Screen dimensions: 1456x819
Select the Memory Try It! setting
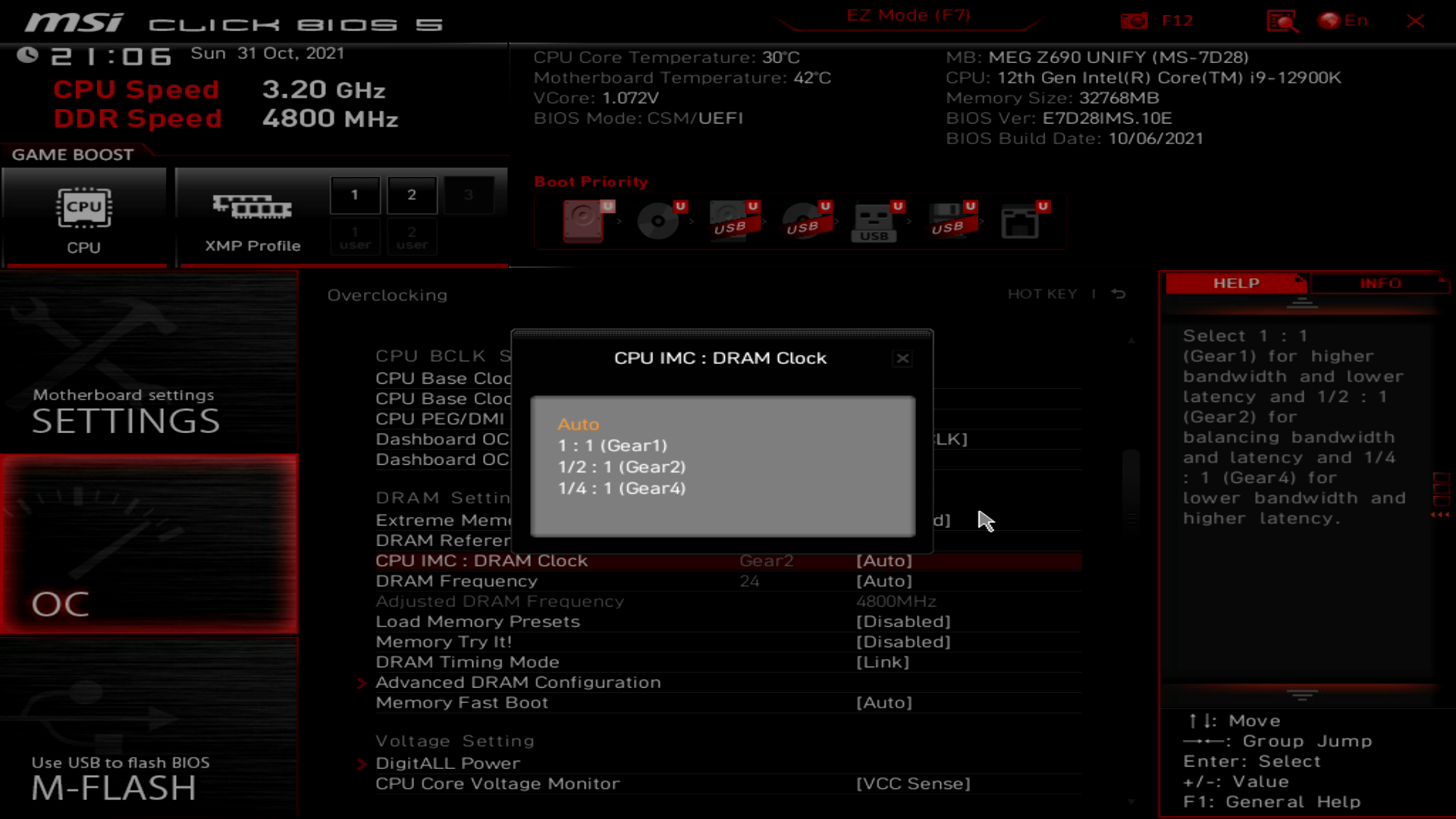click(444, 642)
